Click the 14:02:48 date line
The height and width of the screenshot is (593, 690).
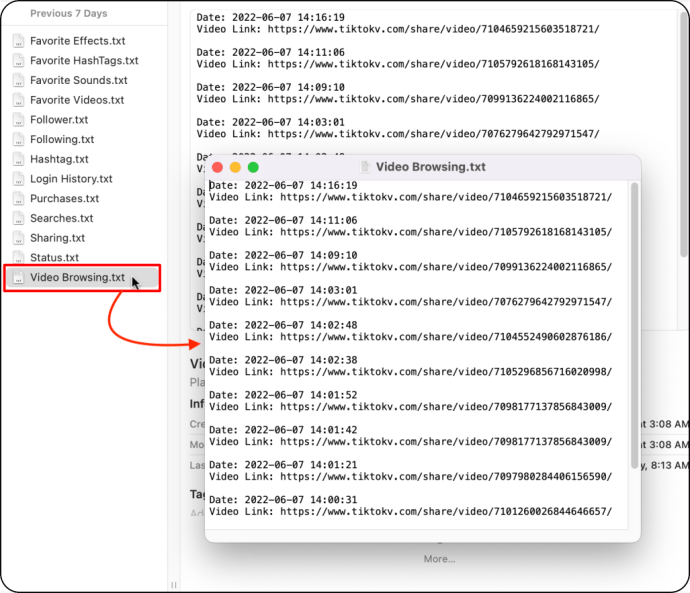tap(283, 325)
